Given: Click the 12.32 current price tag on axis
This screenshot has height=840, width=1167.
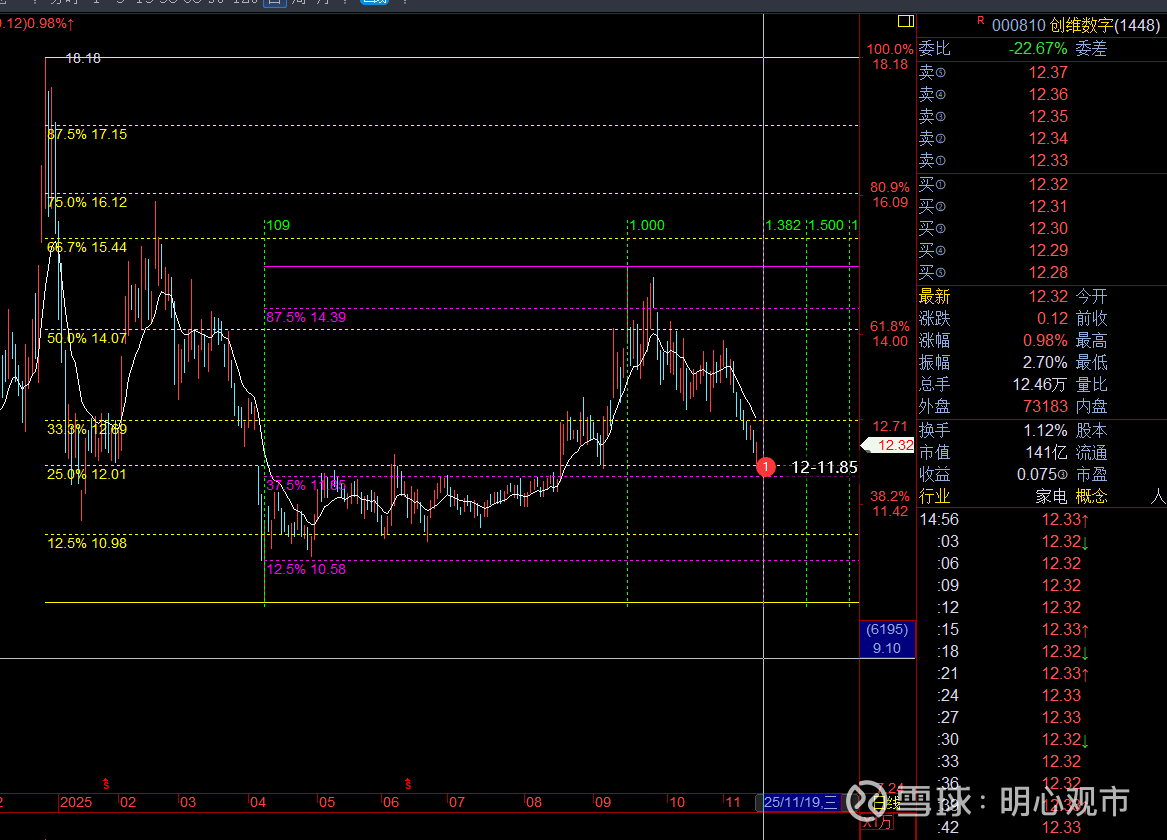Looking at the screenshot, I should [x=888, y=445].
